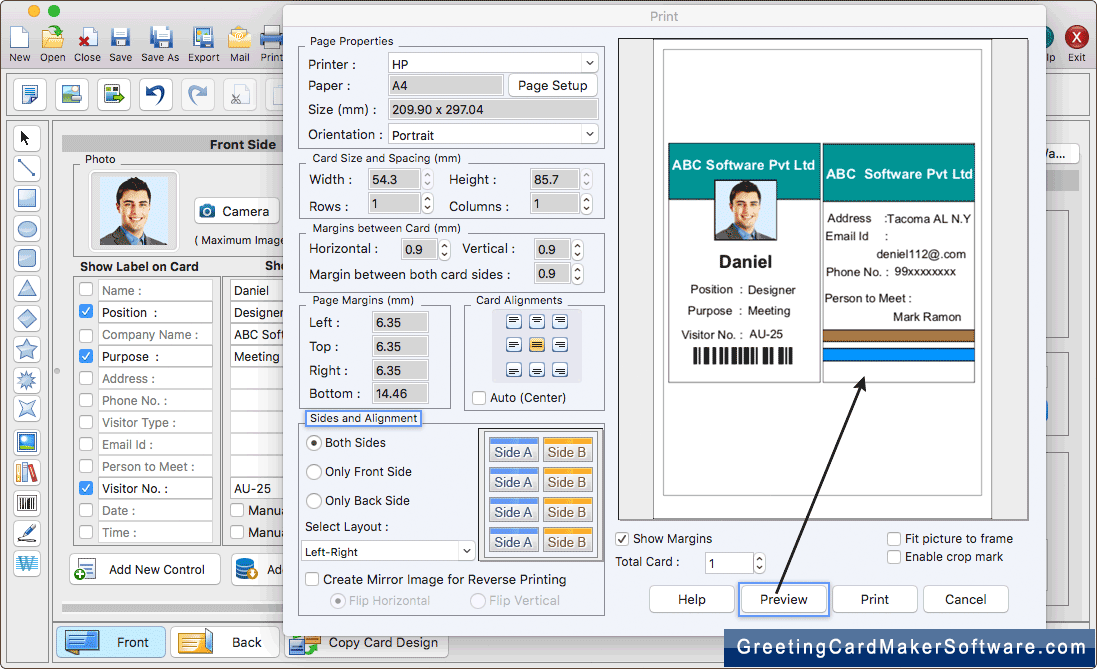1097x669 pixels.
Task: Enable the Company Name checkbox
Action: point(86,334)
